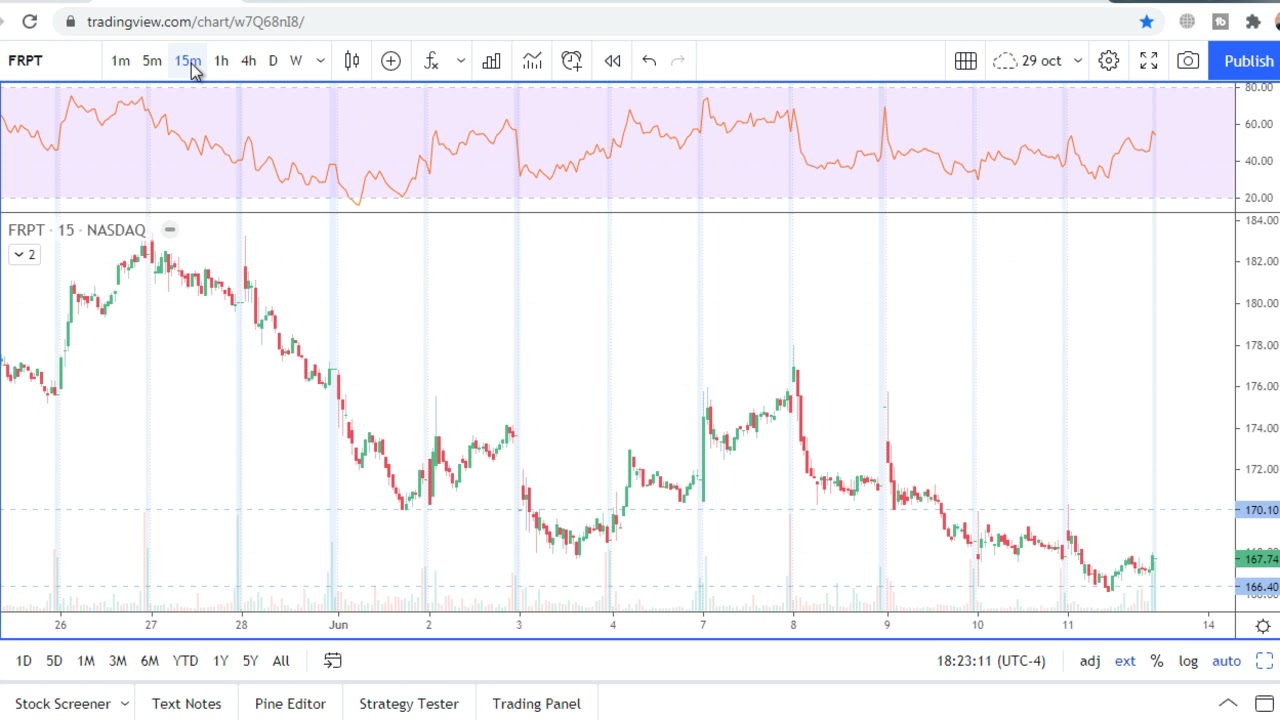Set date range to 5D
Viewport: 1280px width, 720px height.
click(54, 661)
